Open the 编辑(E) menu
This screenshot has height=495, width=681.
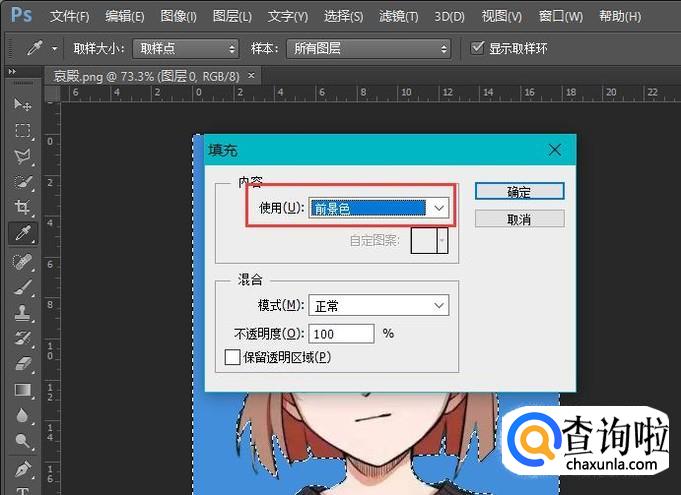tap(125, 16)
